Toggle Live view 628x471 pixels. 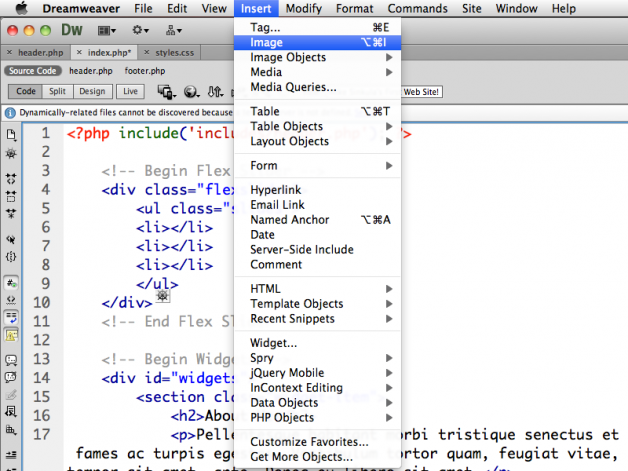point(130,91)
